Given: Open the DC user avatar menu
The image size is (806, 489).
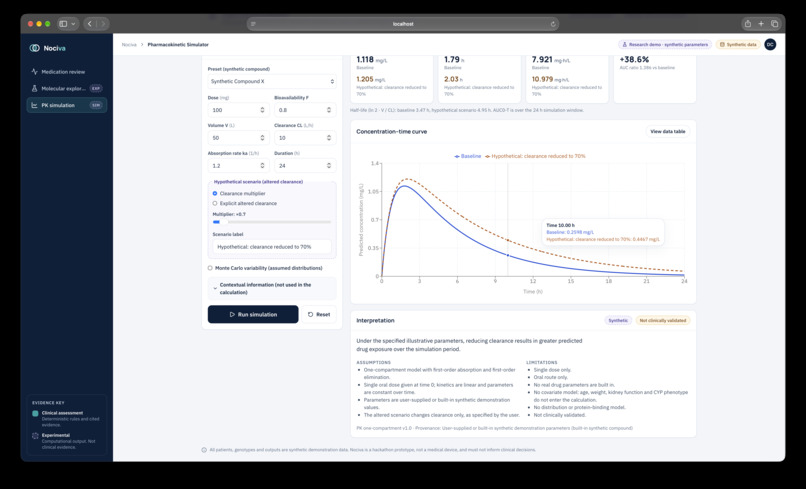Looking at the screenshot, I should click(770, 45).
